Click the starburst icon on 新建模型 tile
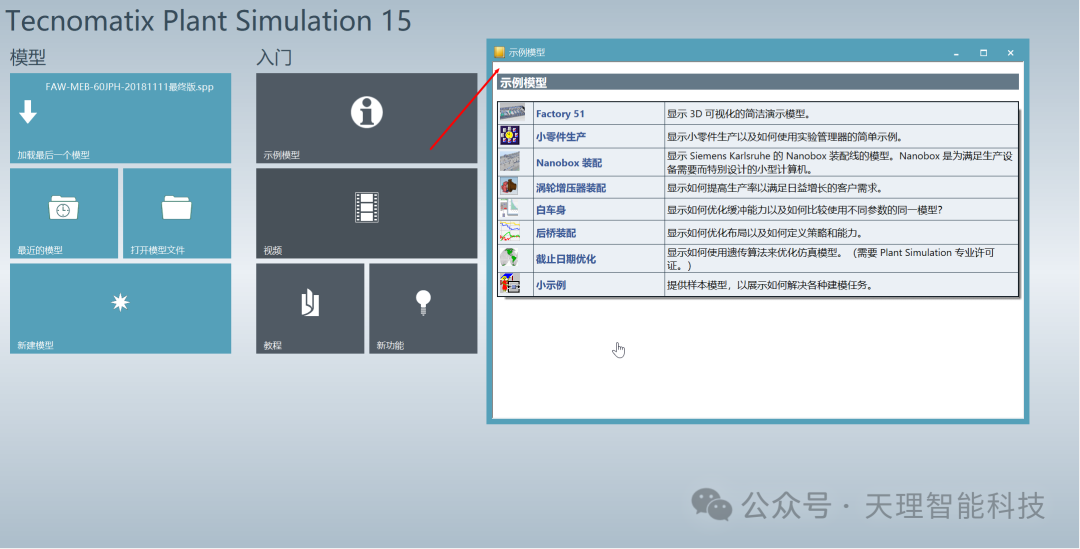Viewport: 1080px width, 549px height. coord(121,302)
